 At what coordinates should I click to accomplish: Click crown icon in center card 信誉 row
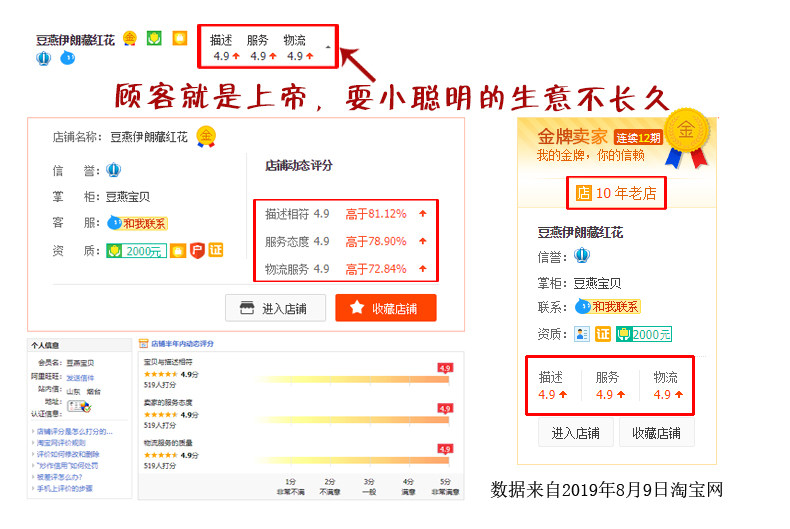(113, 170)
